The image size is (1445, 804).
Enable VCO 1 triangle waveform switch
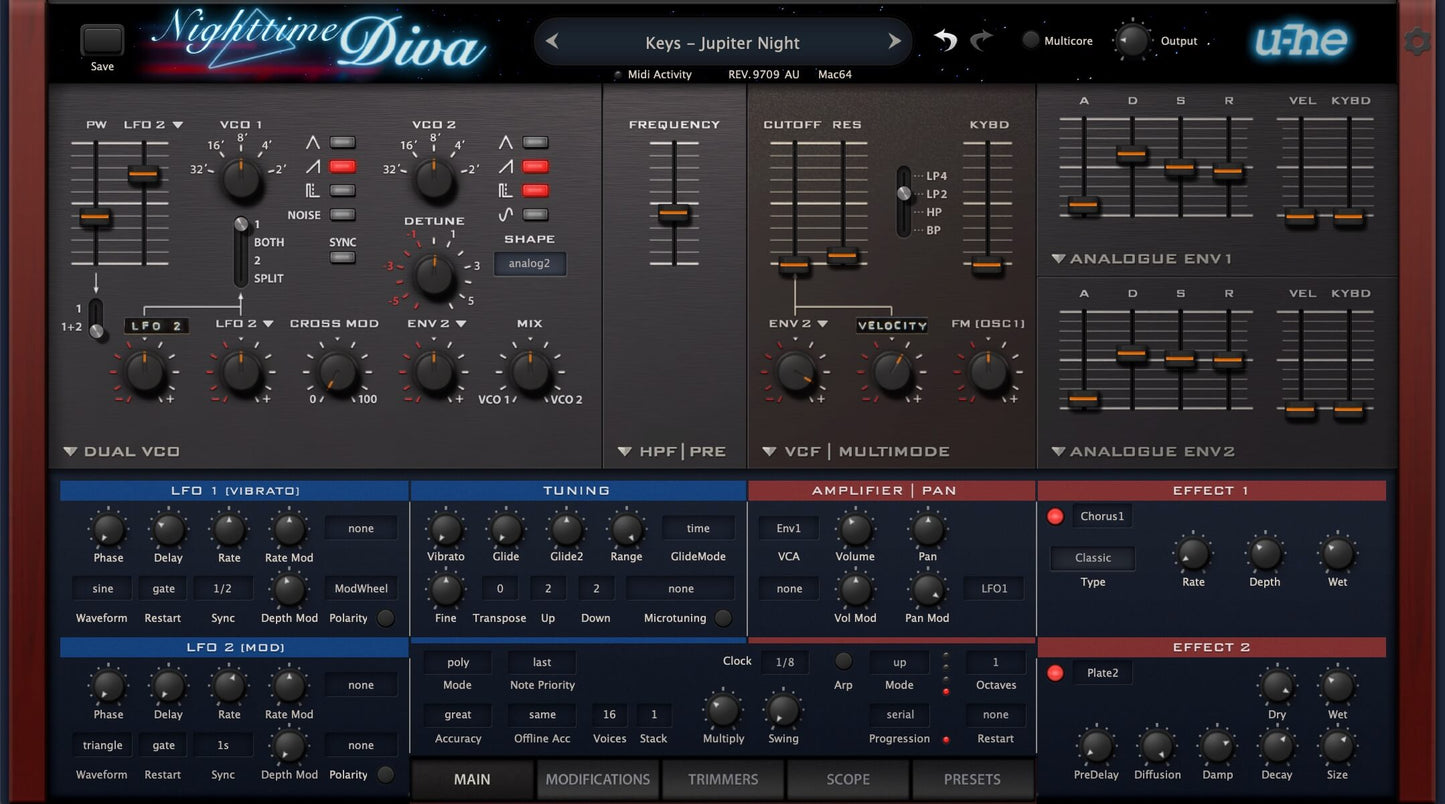click(342, 142)
